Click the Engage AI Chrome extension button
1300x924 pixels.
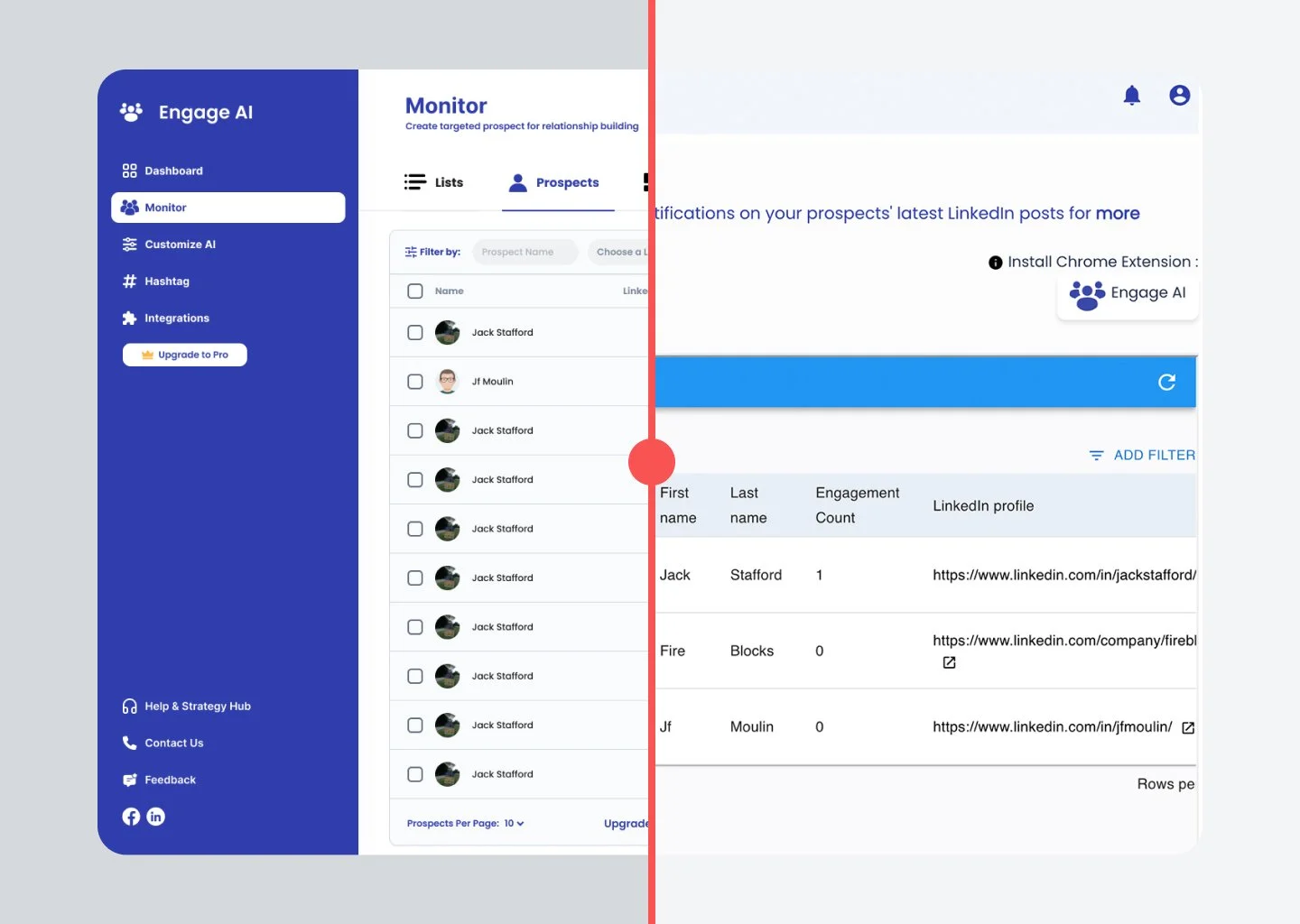1128,295
